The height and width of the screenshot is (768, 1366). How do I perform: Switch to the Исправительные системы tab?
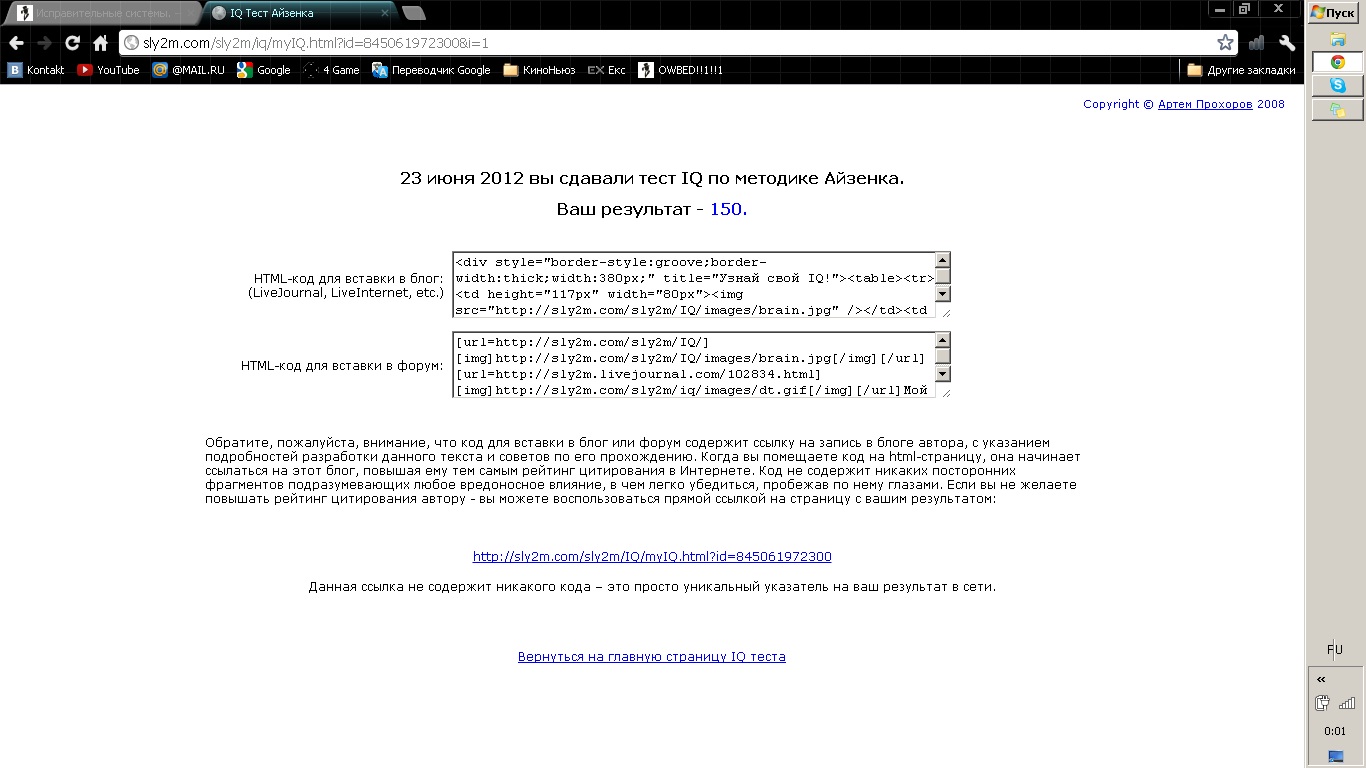(100, 13)
